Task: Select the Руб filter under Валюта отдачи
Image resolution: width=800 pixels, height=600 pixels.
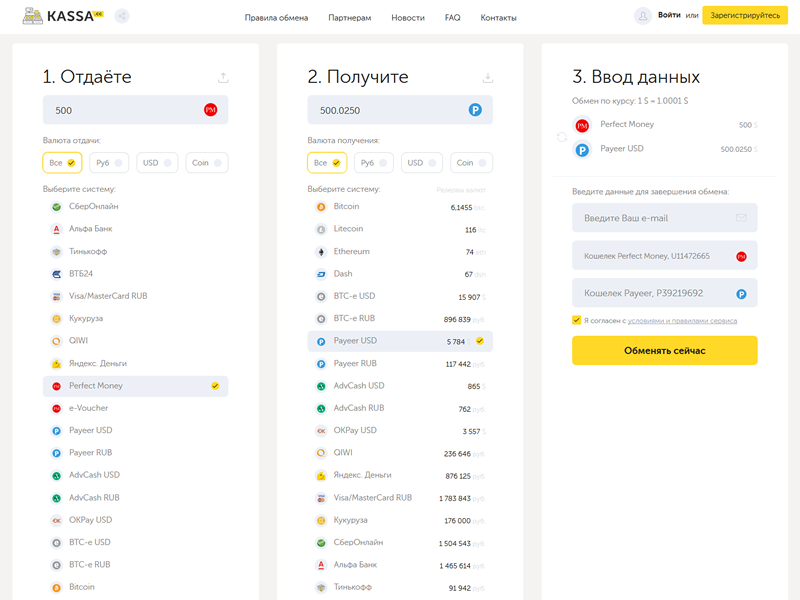Action: [x=109, y=163]
